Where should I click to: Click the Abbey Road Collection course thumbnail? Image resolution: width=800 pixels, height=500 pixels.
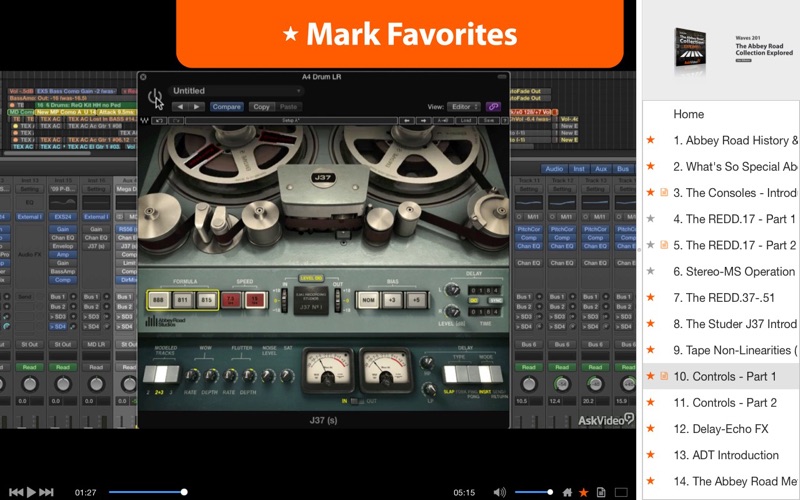coord(690,49)
